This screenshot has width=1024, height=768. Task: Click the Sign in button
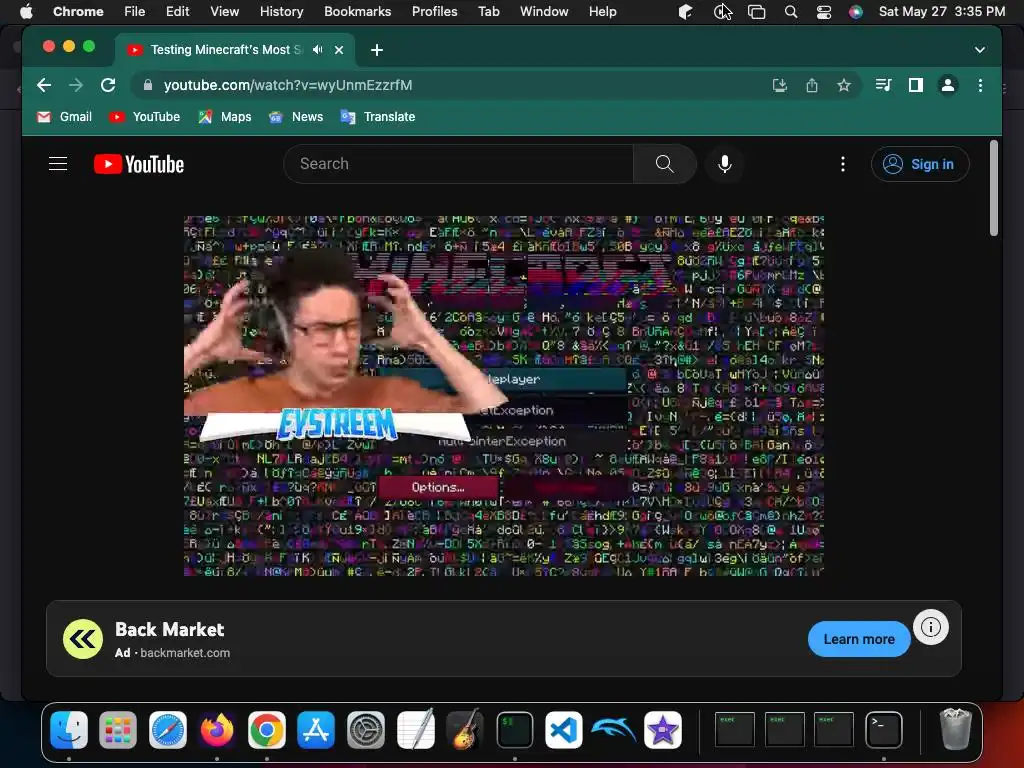920,164
